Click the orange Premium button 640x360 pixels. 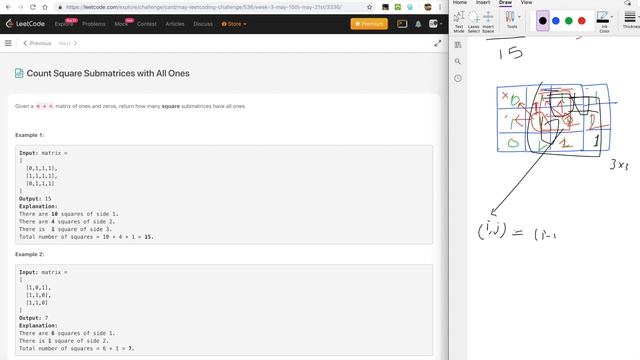[x=369, y=24]
